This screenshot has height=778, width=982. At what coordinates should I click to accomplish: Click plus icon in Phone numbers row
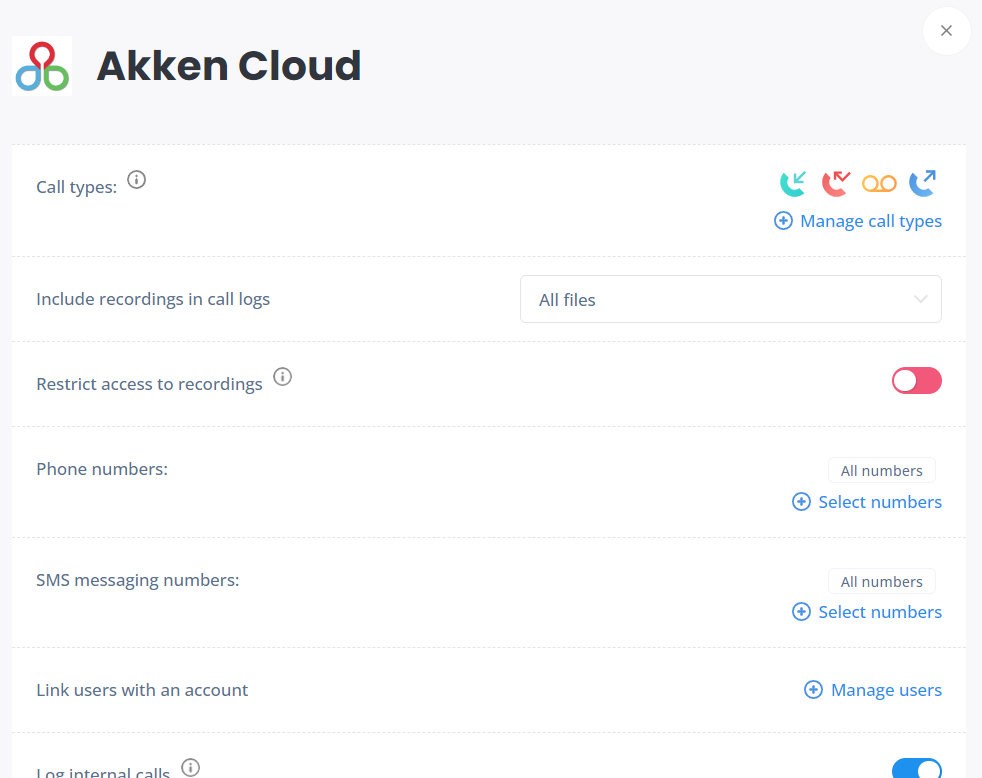click(801, 501)
